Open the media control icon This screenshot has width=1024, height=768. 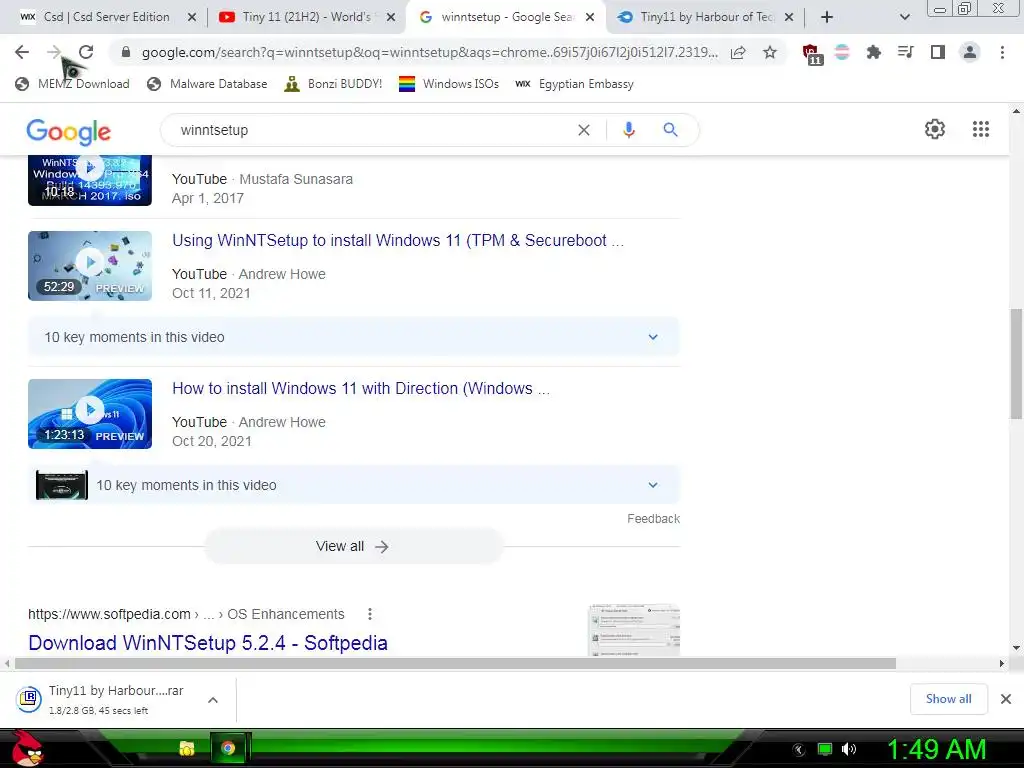tap(905, 52)
